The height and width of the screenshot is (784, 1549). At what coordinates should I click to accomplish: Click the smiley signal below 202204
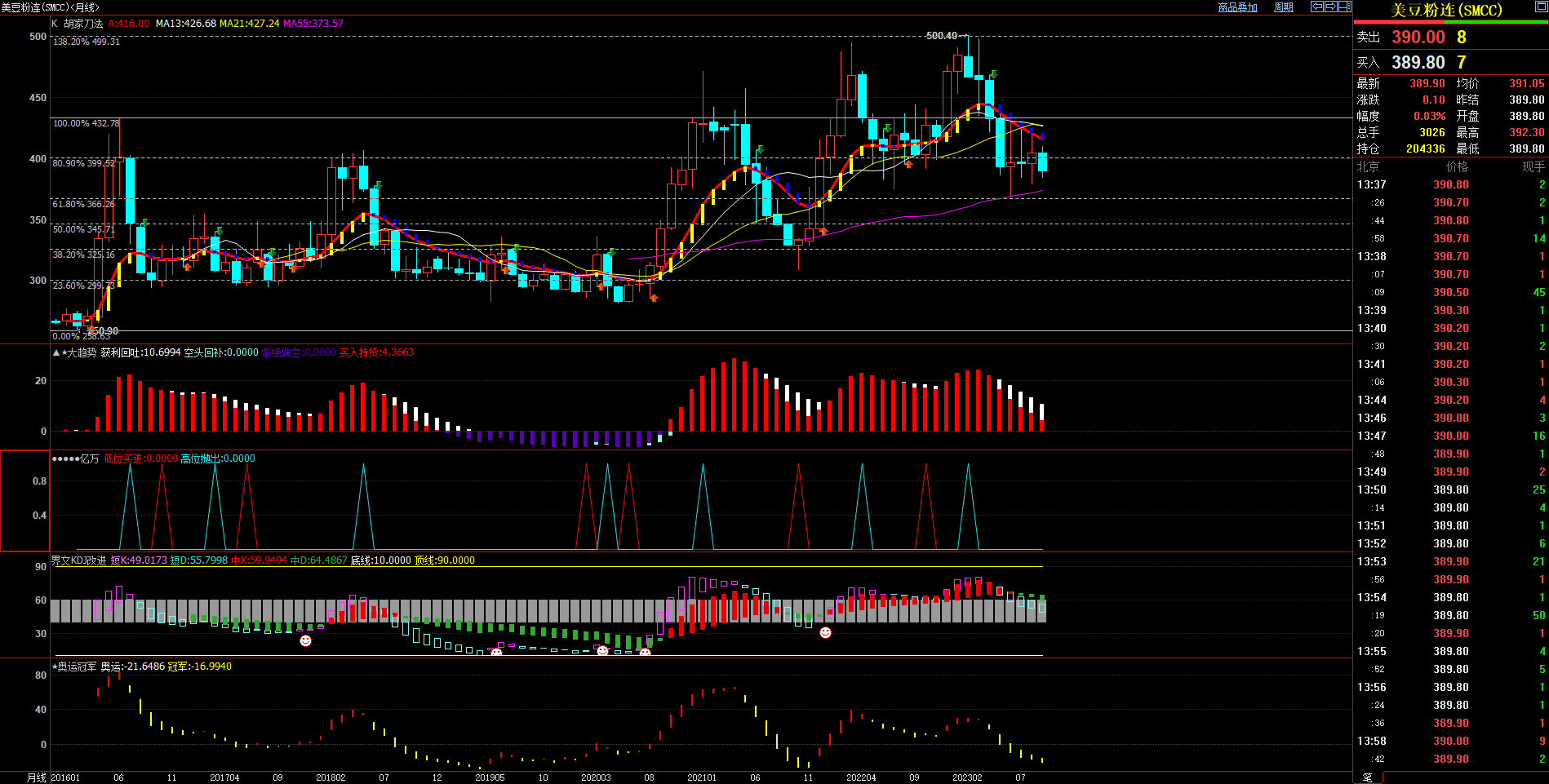[825, 633]
